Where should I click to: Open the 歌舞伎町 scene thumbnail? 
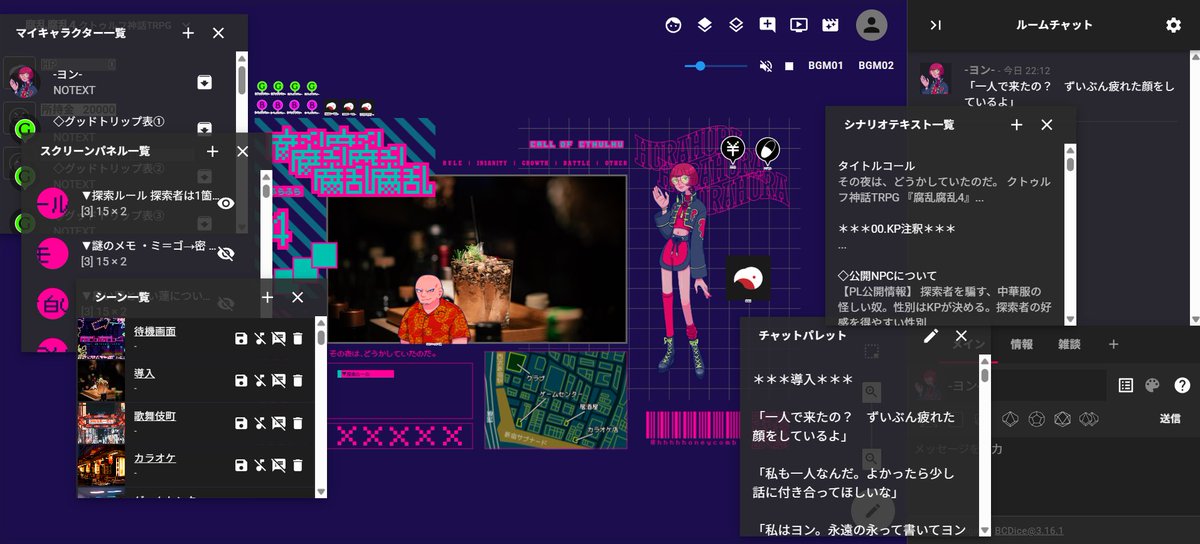click(x=101, y=422)
